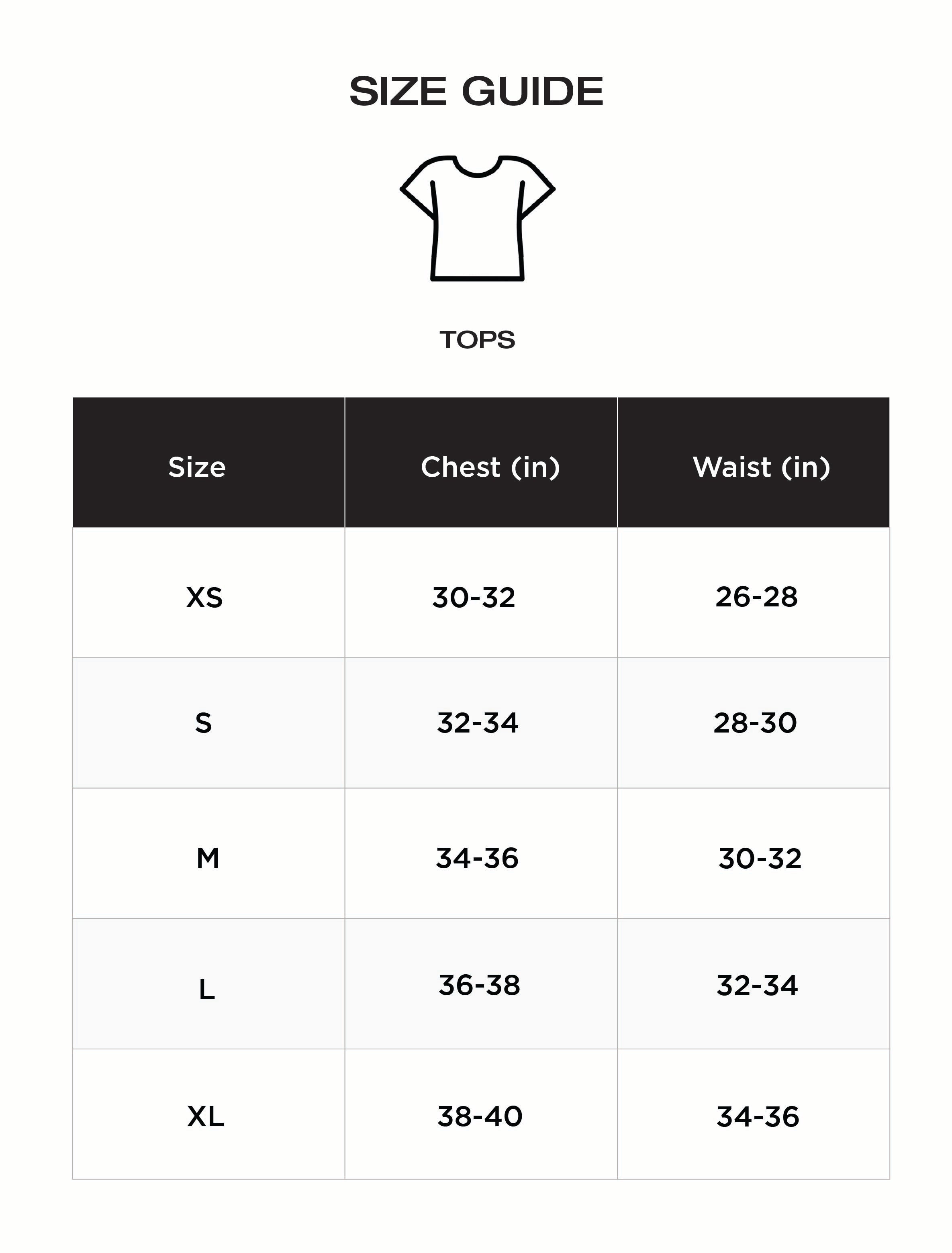
Task: Click chest value 36-38 in L row
Action: pyautogui.click(x=479, y=986)
